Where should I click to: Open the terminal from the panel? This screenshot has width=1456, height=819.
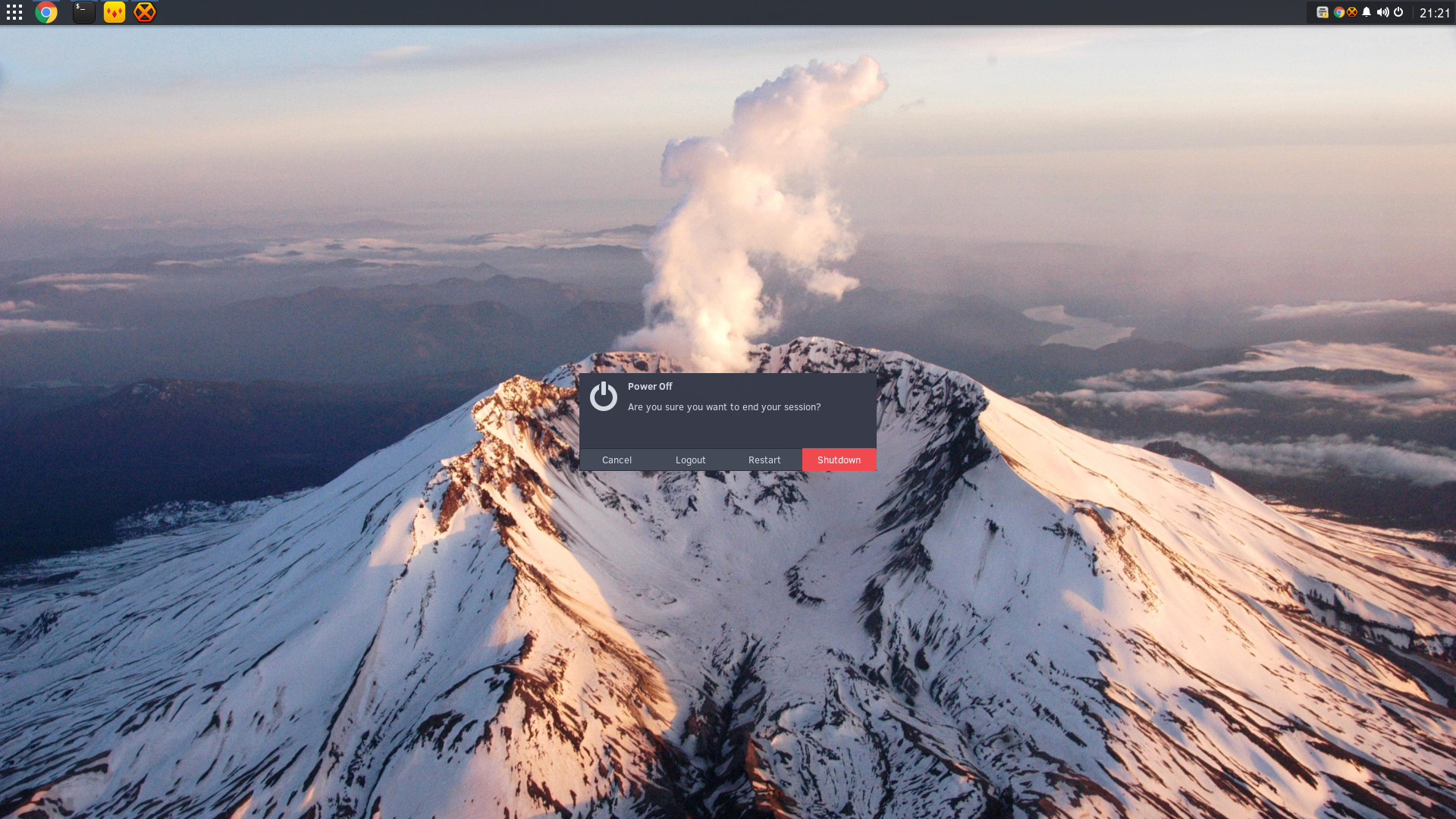(x=84, y=12)
